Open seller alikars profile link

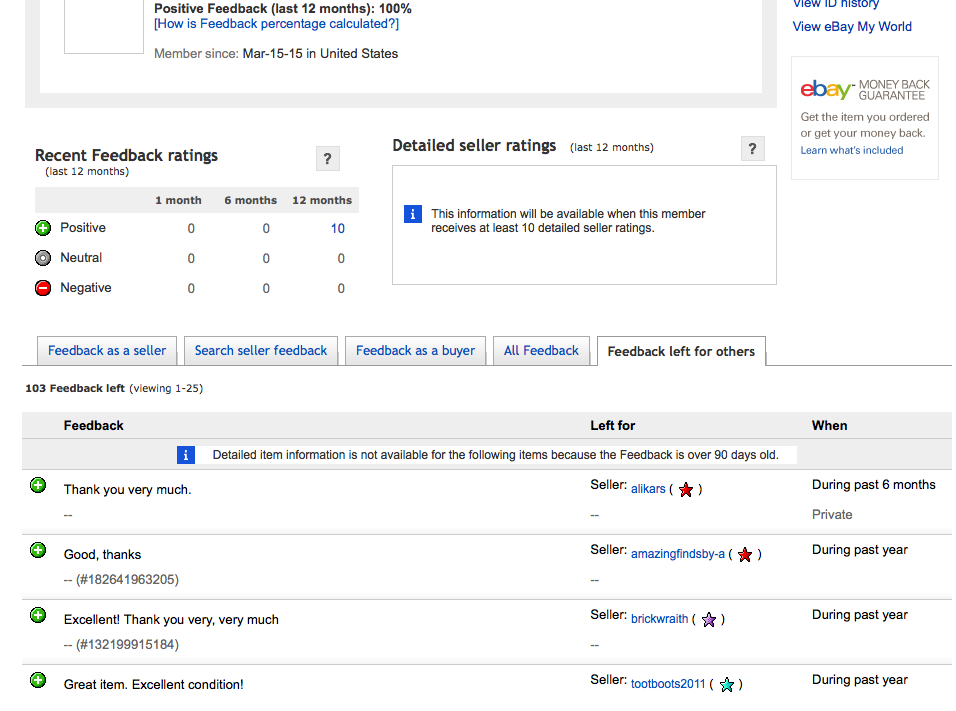click(x=648, y=489)
